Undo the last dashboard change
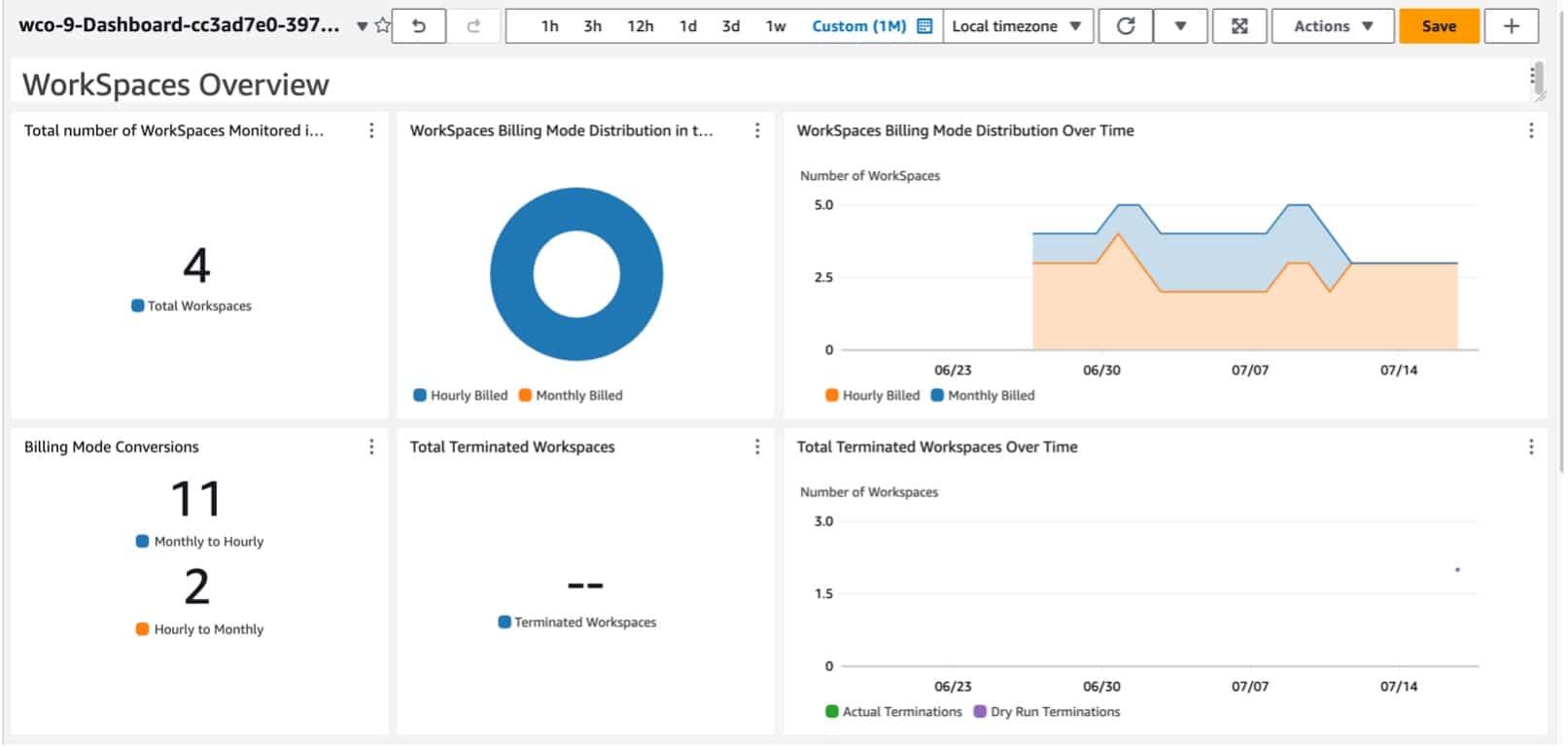The image size is (1568, 749). click(419, 26)
